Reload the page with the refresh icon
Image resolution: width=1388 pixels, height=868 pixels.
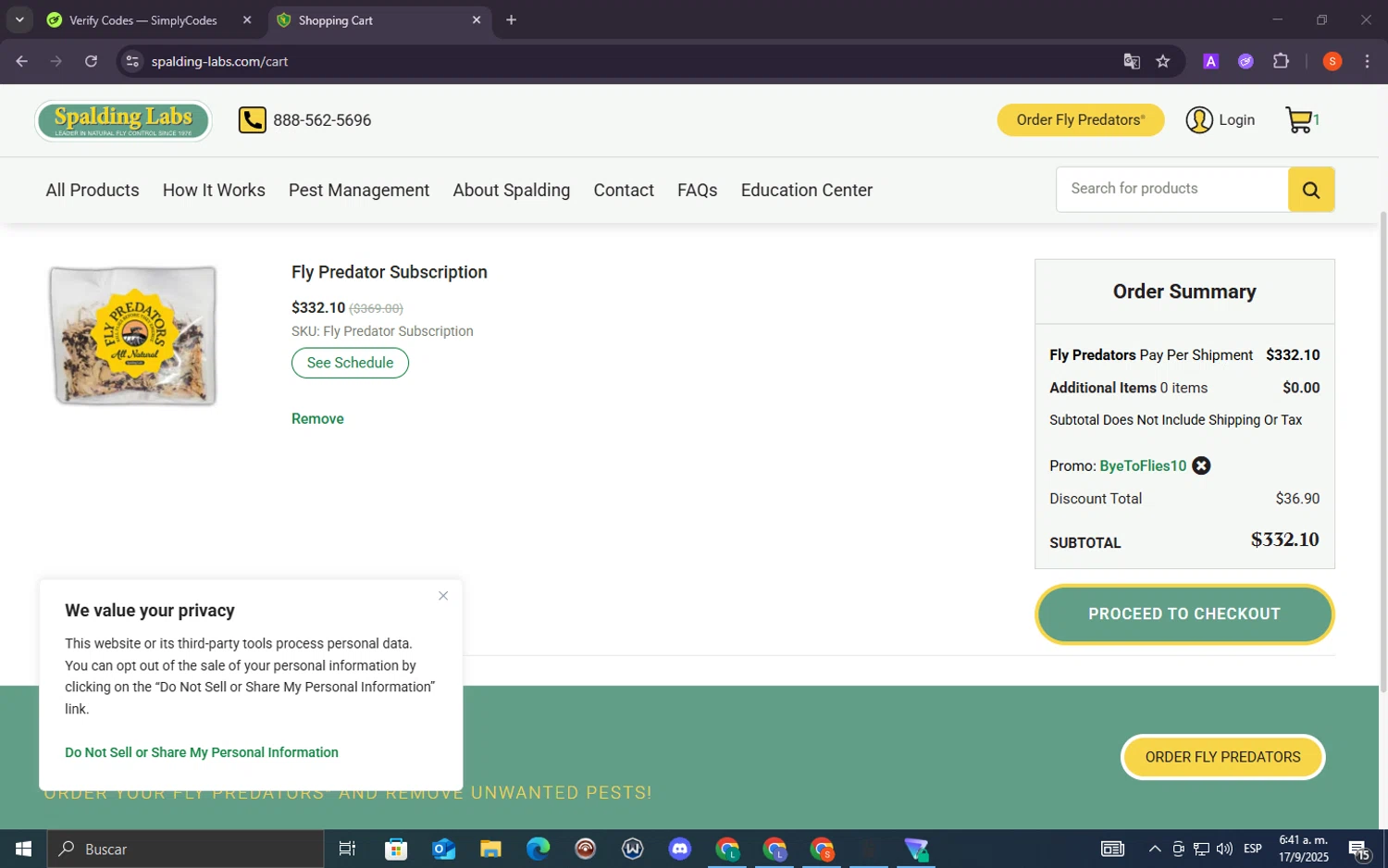91,61
